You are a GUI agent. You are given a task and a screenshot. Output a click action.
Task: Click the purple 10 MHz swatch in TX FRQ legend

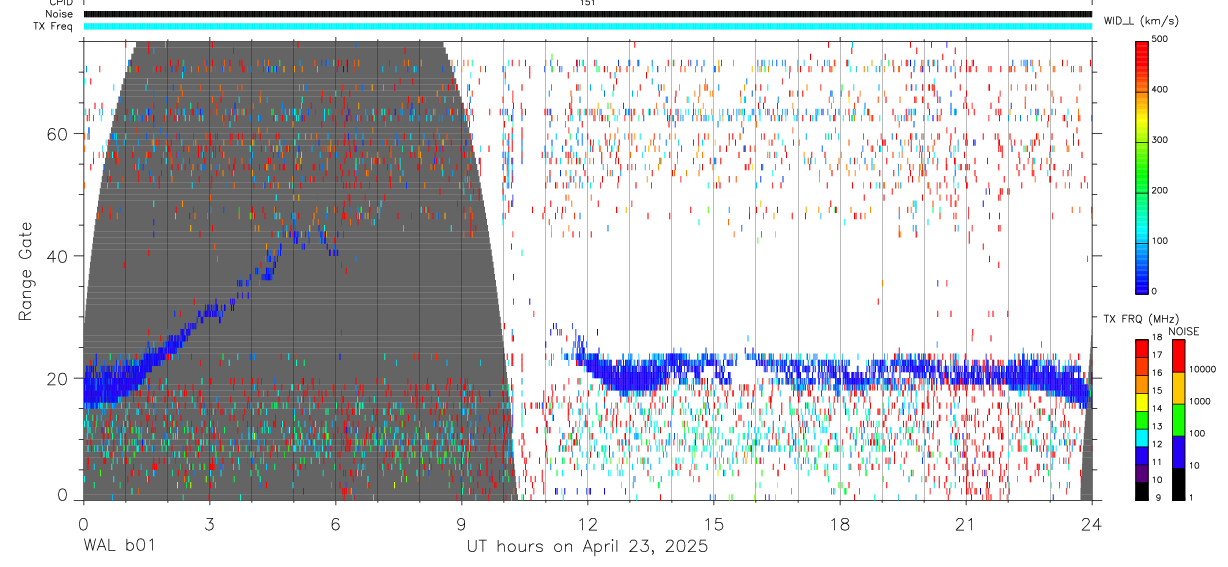(1142, 472)
